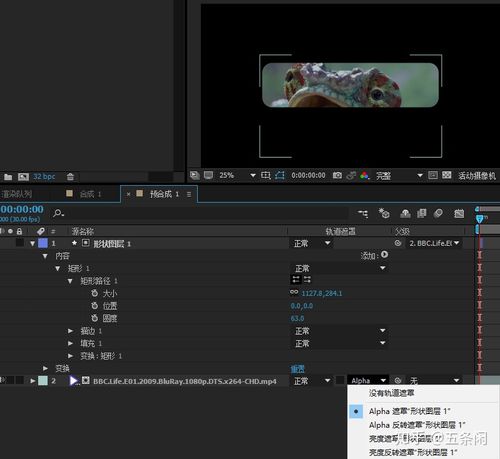Open the region of interest tool
Screen dimensions: 500x459
click(x=266, y=175)
